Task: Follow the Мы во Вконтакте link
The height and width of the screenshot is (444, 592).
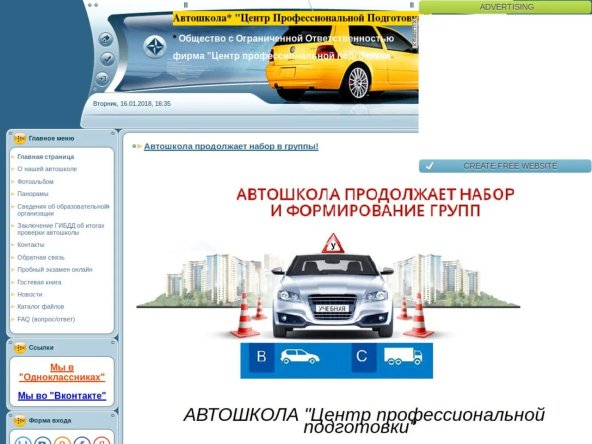Action: tap(62, 396)
